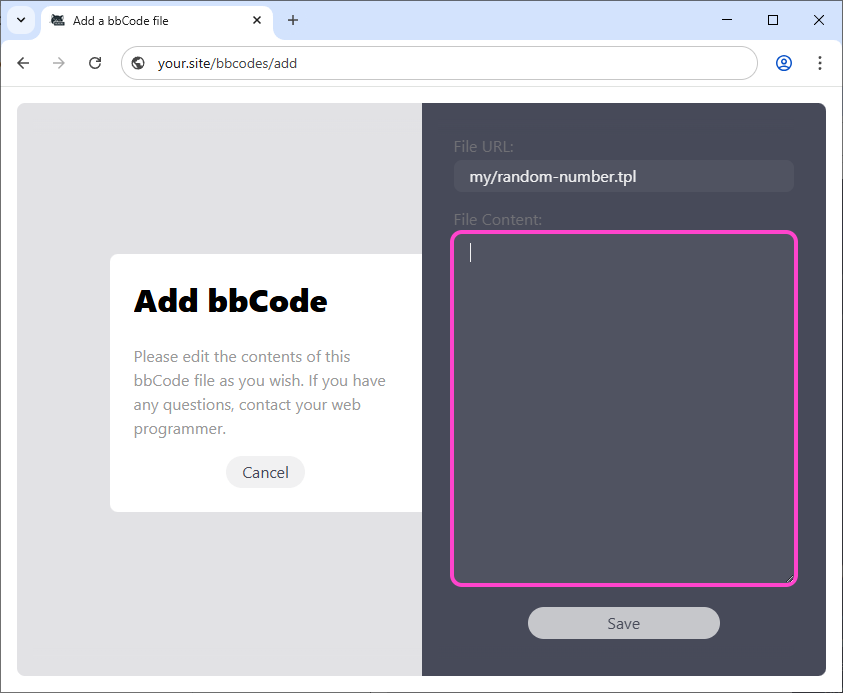Image resolution: width=843 pixels, height=693 pixels.
Task: Click the Save button
Action: (x=623, y=623)
